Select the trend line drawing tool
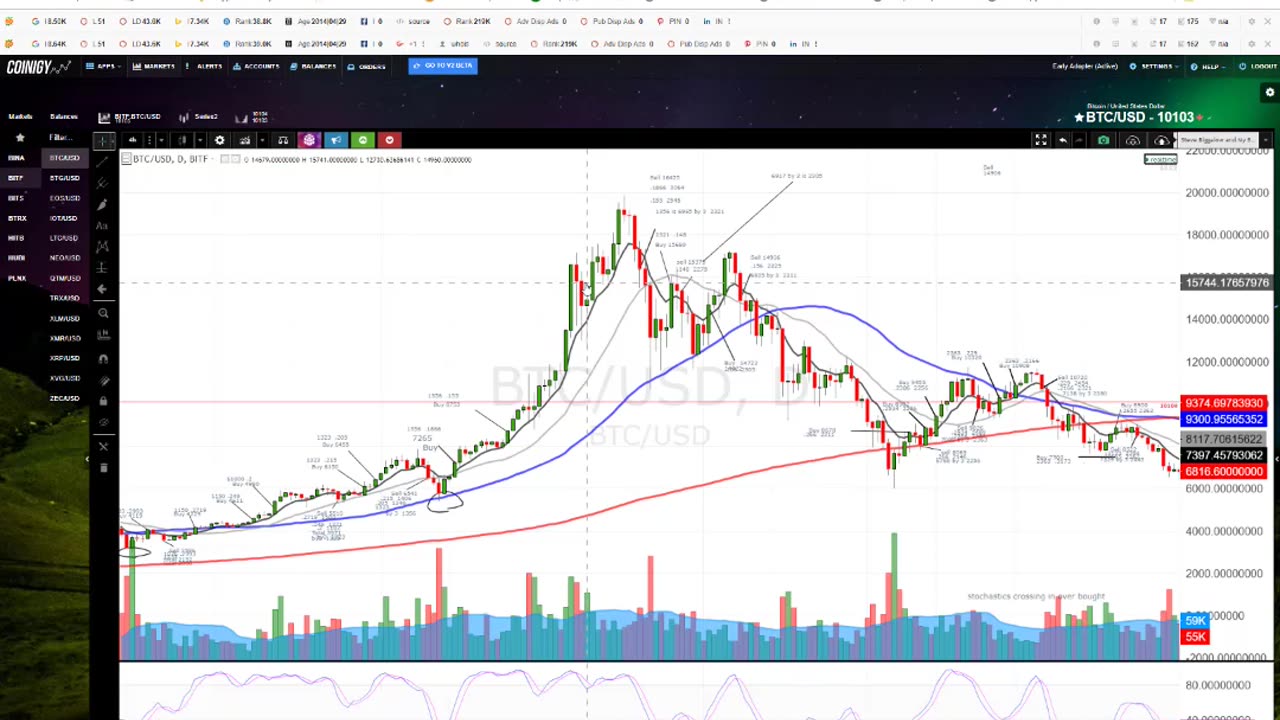Viewport: 1280px width, 720px height. (103, 162)
